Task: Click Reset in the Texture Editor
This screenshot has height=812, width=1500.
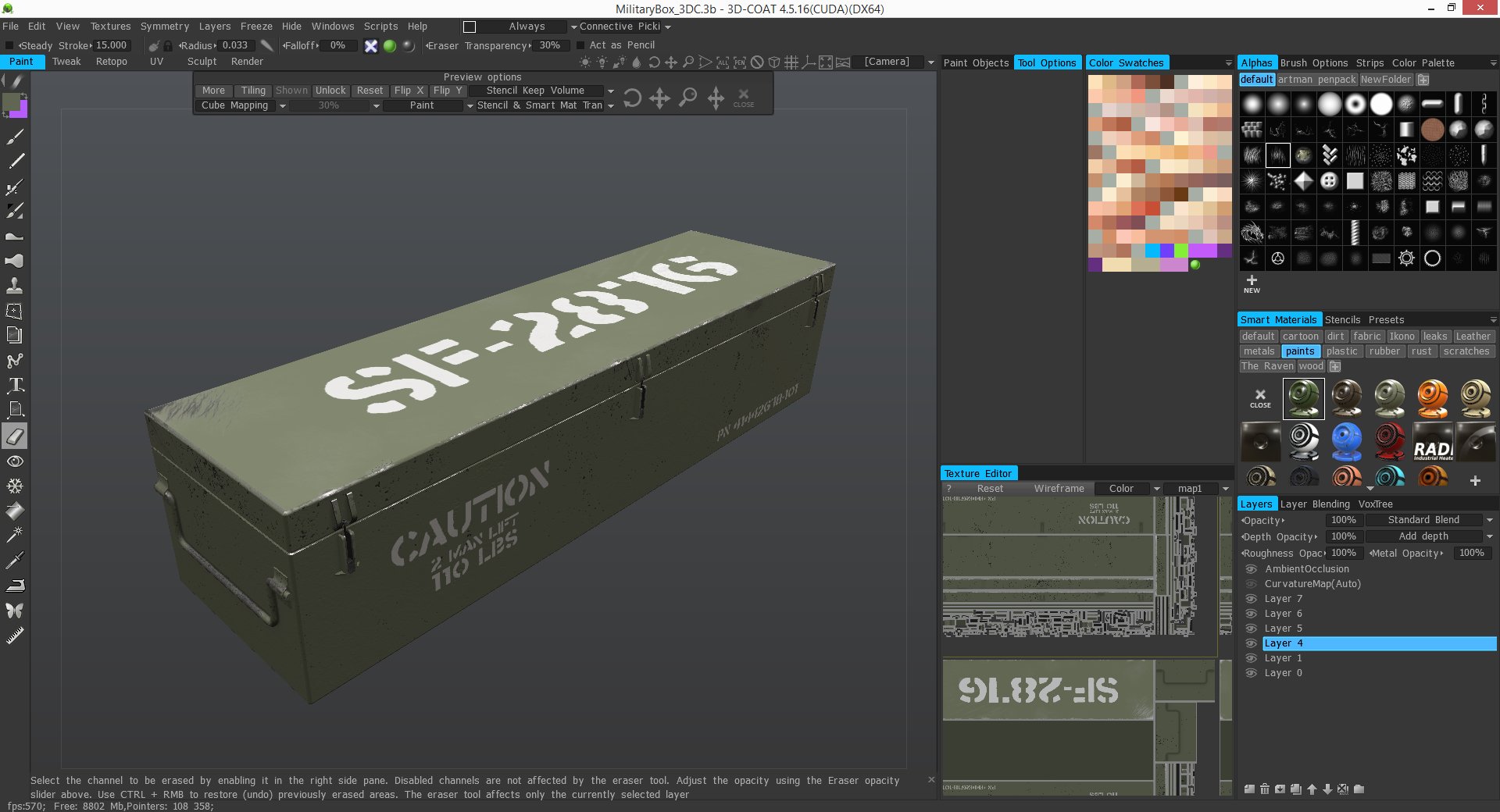Action: (989, 488)
